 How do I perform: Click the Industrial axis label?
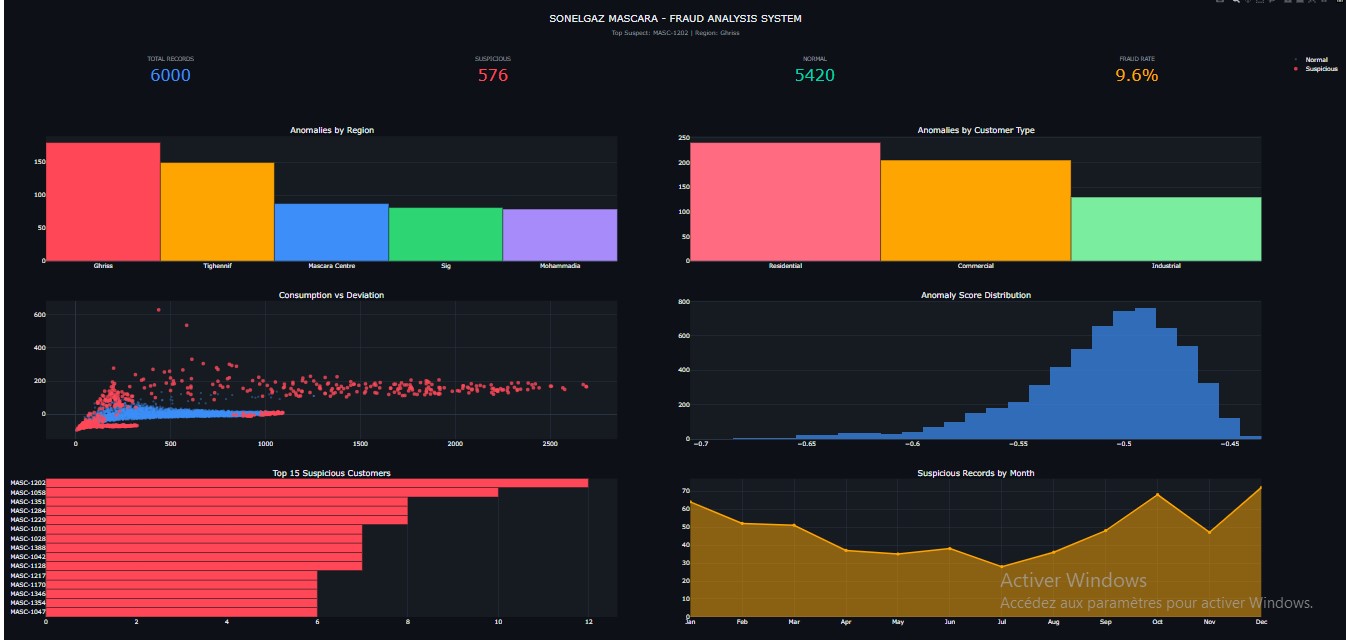pyautogui.click(x=1166, y=266)
